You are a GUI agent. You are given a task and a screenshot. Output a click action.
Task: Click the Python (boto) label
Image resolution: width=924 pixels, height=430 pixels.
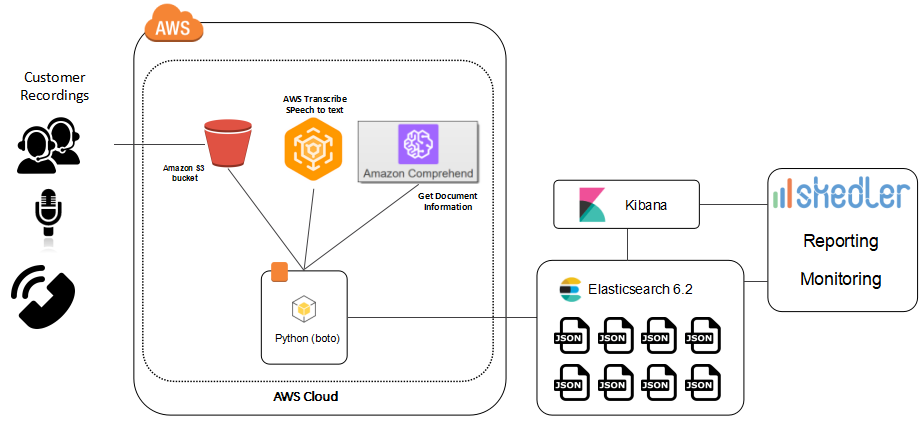(308, 339)
